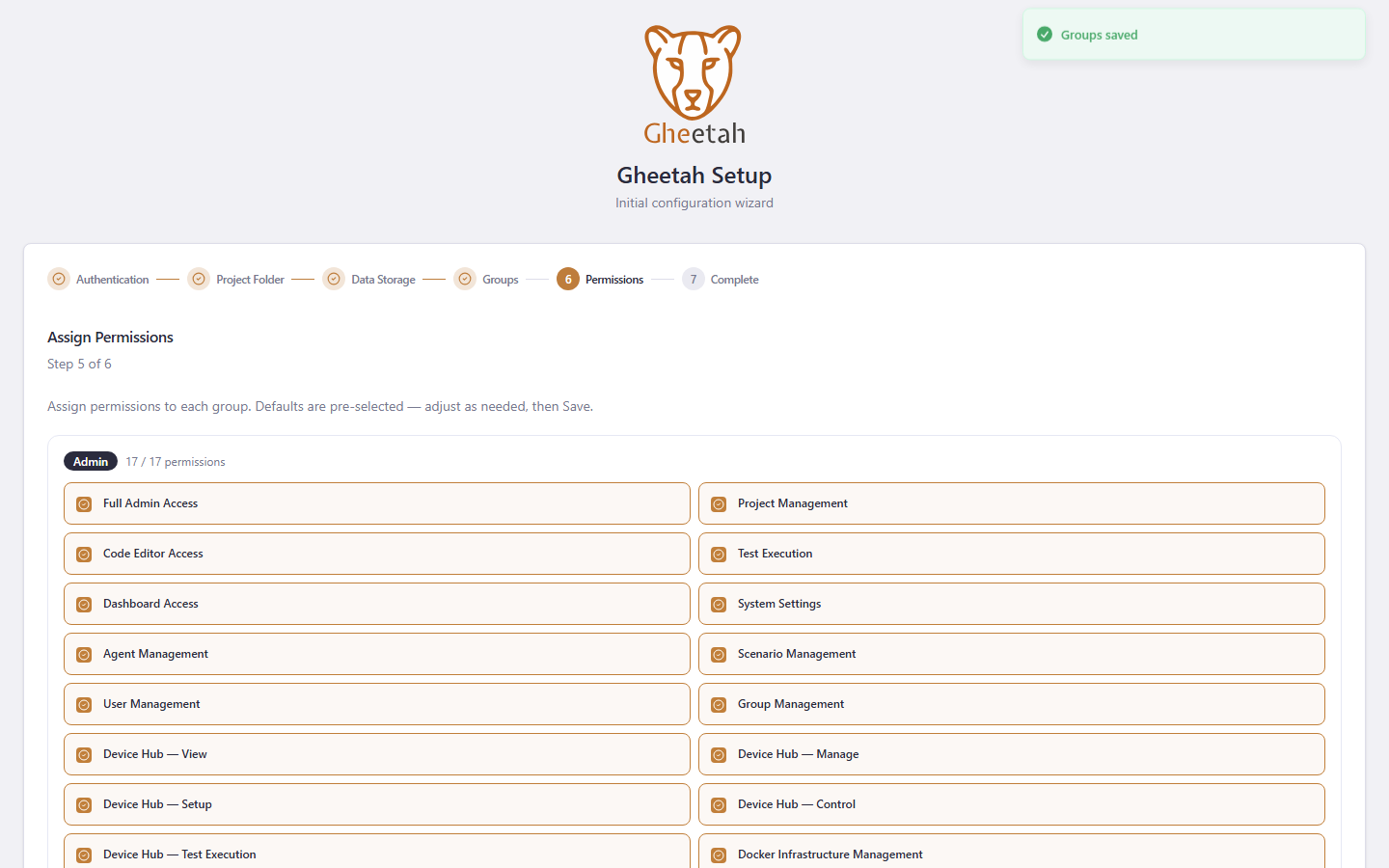Click the 17 / 17 permissions count
1389x868 pixels.
click(x=176, y=462)
